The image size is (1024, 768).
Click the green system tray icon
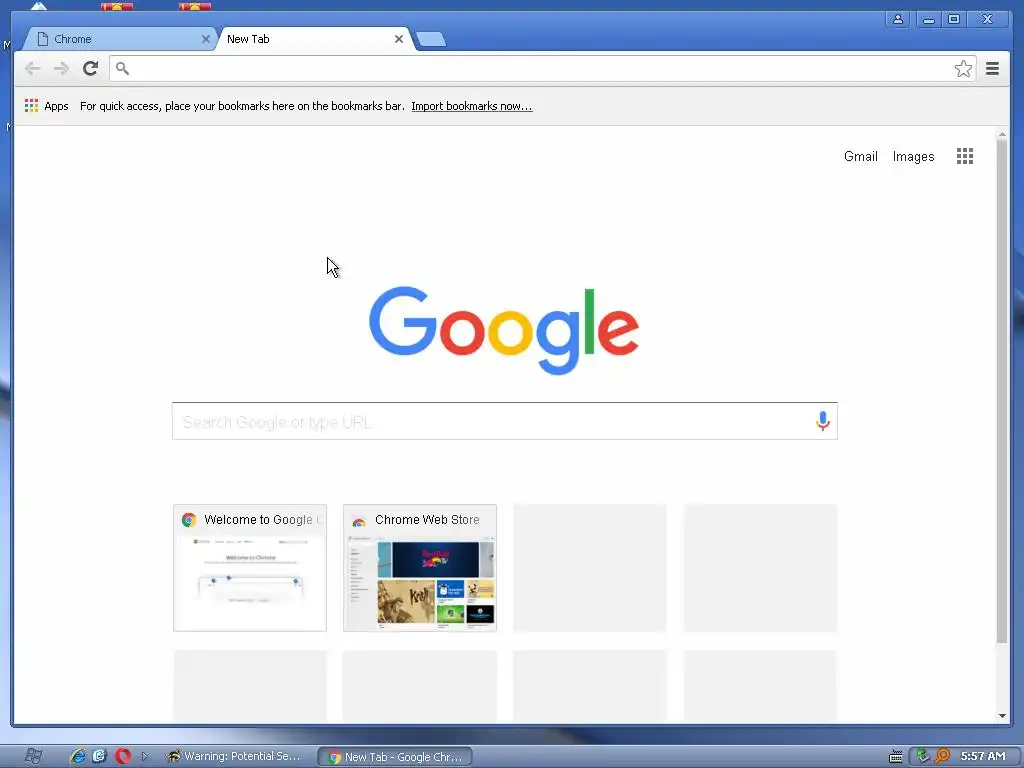click(921, 756)
